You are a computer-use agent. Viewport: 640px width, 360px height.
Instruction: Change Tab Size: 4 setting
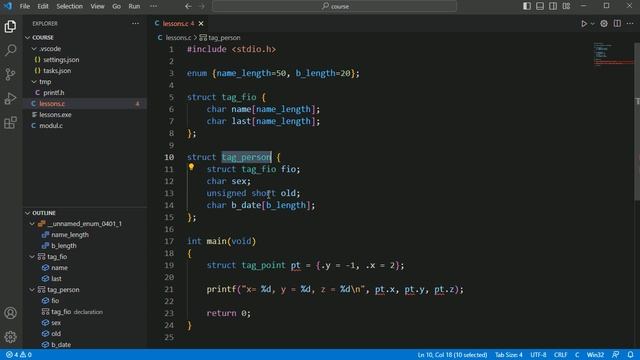(509, 355)
